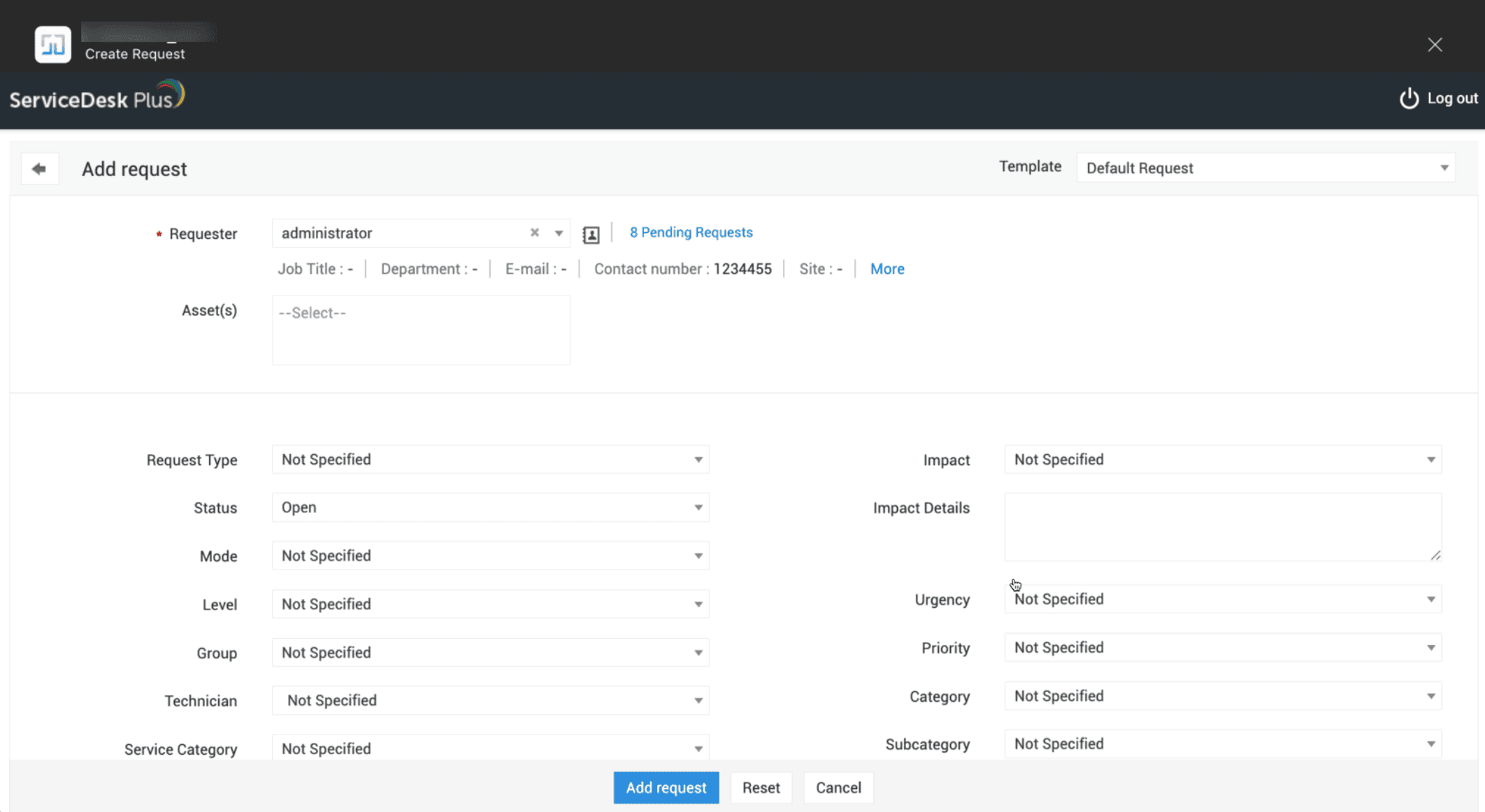Click the ServiceDesk Plus logo

pyautogui.click(x=96, y=97)
